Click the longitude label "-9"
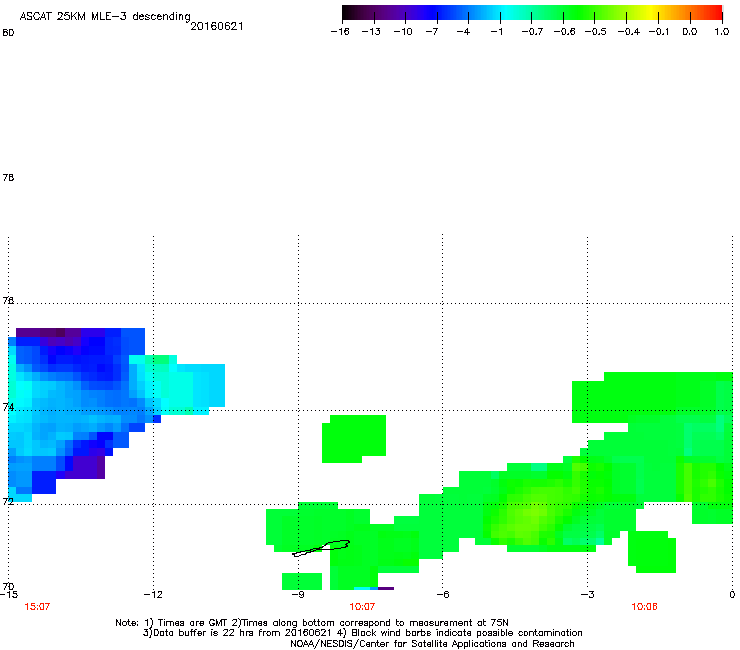The width and height of the screenshot is (740, 650). tap(298, 594)
